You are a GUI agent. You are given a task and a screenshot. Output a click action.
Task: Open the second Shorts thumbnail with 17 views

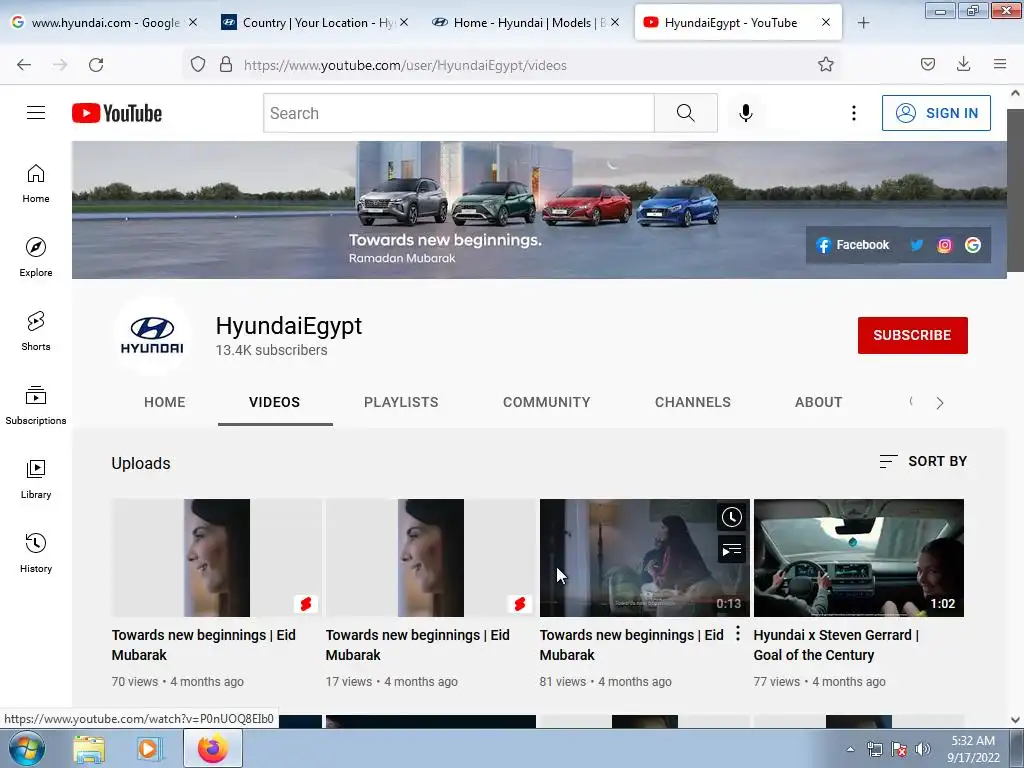click(x=431, y=558)
